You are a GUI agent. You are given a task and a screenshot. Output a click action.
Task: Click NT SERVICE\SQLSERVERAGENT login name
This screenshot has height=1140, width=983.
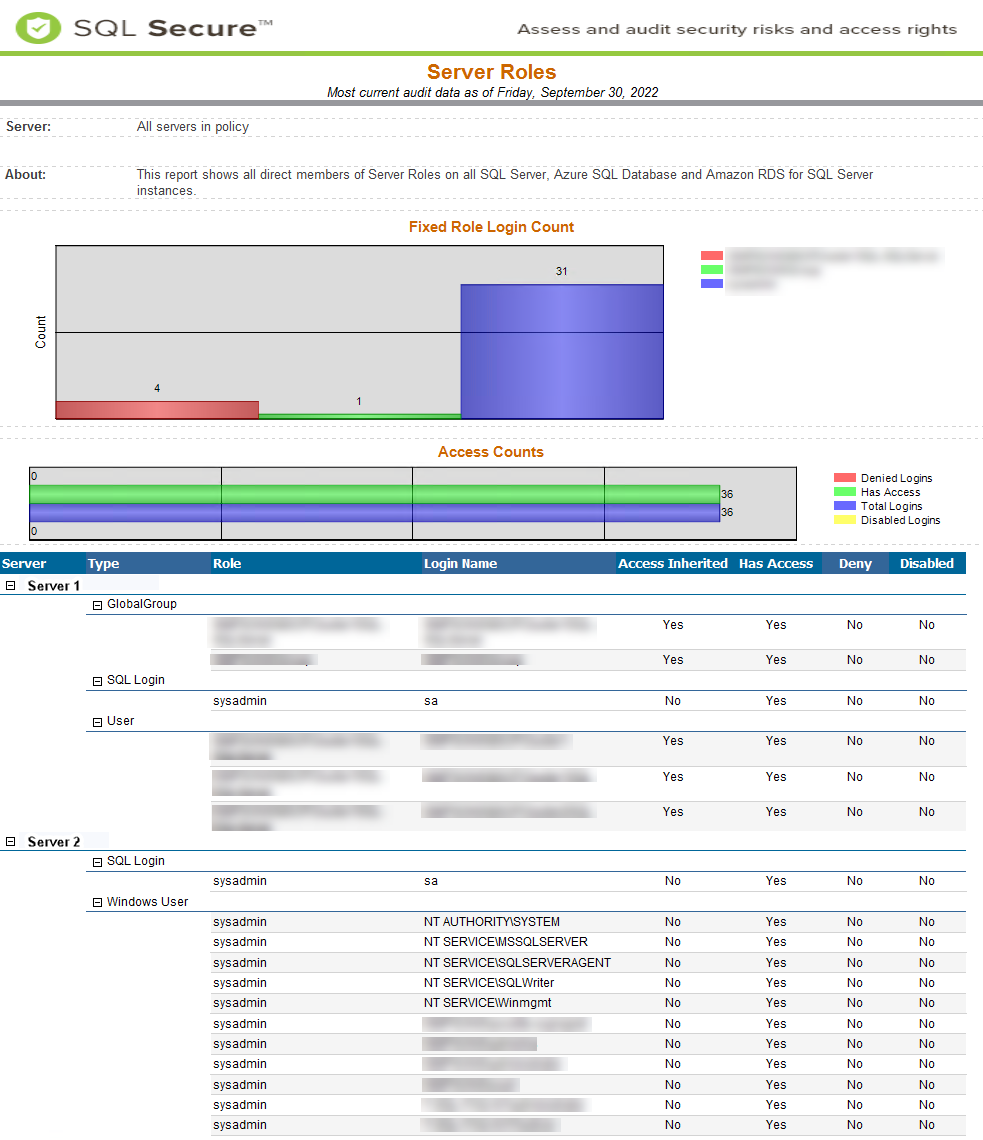coord(518,963)
